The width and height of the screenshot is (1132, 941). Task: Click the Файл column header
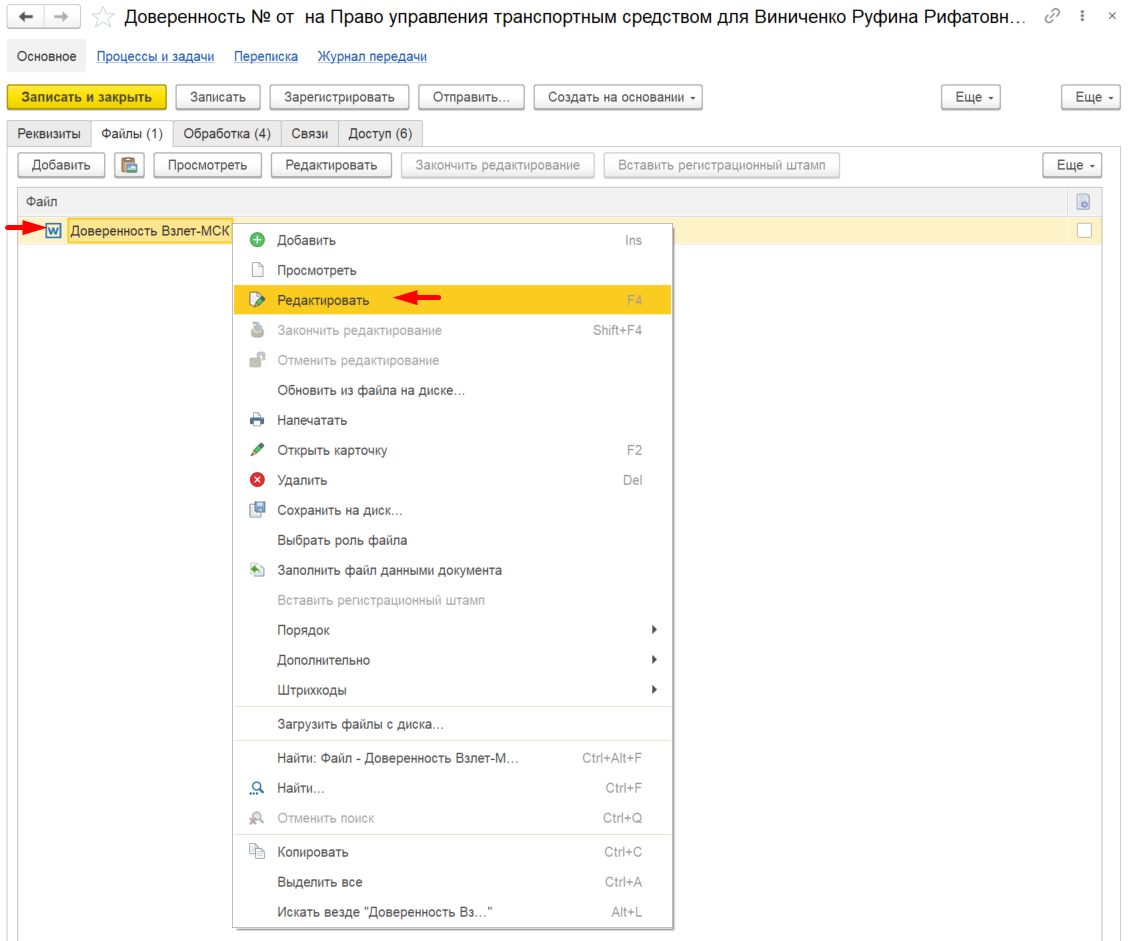pos(542,202)
